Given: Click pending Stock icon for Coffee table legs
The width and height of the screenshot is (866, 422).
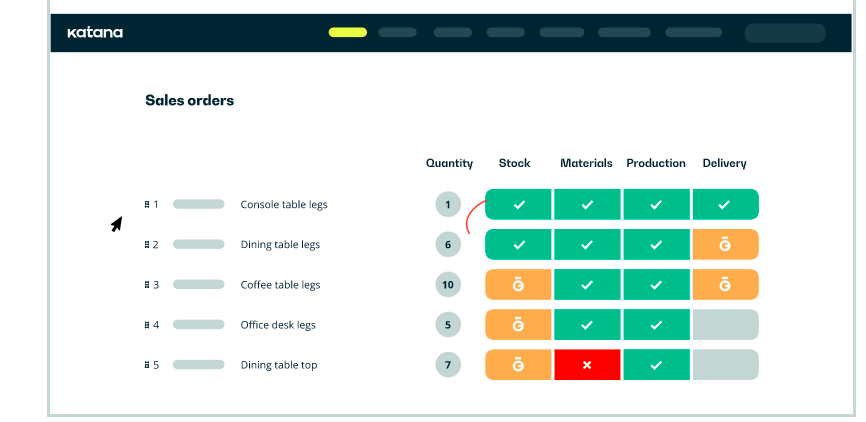Looking at the screenshot, I should click(518, 285).
